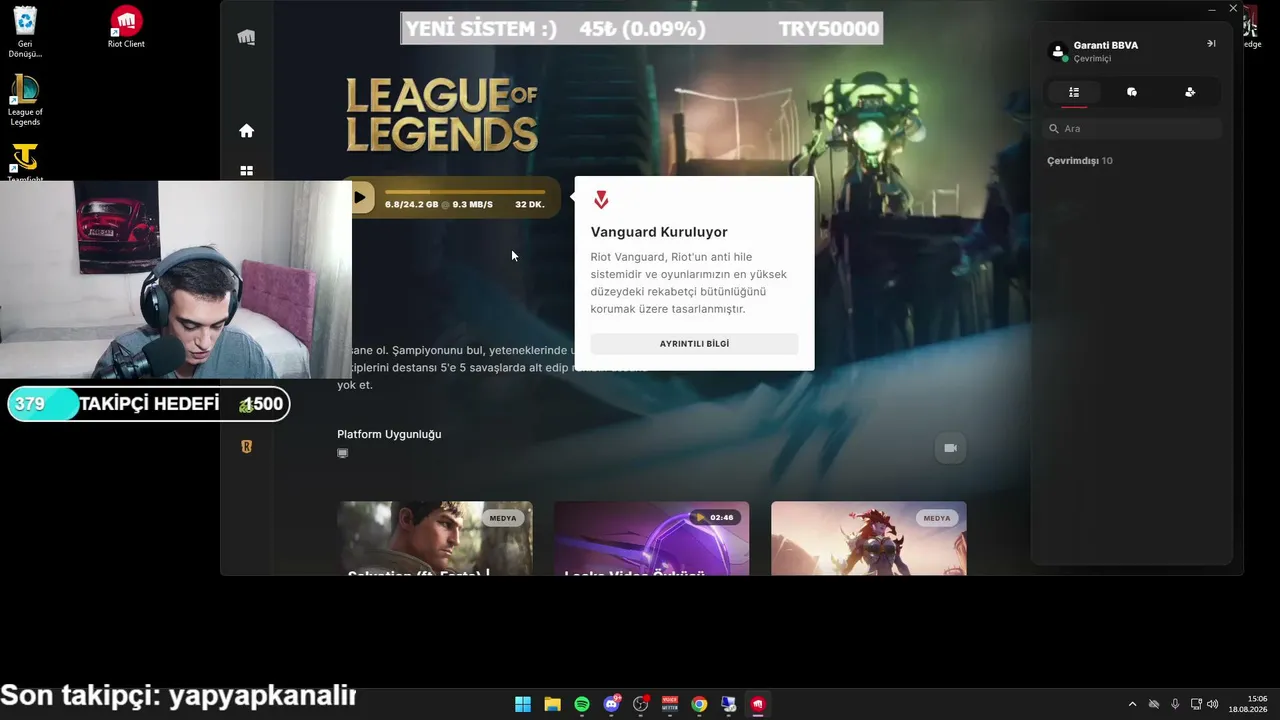Open the clock and date showing 15:06

[1248, 704]
